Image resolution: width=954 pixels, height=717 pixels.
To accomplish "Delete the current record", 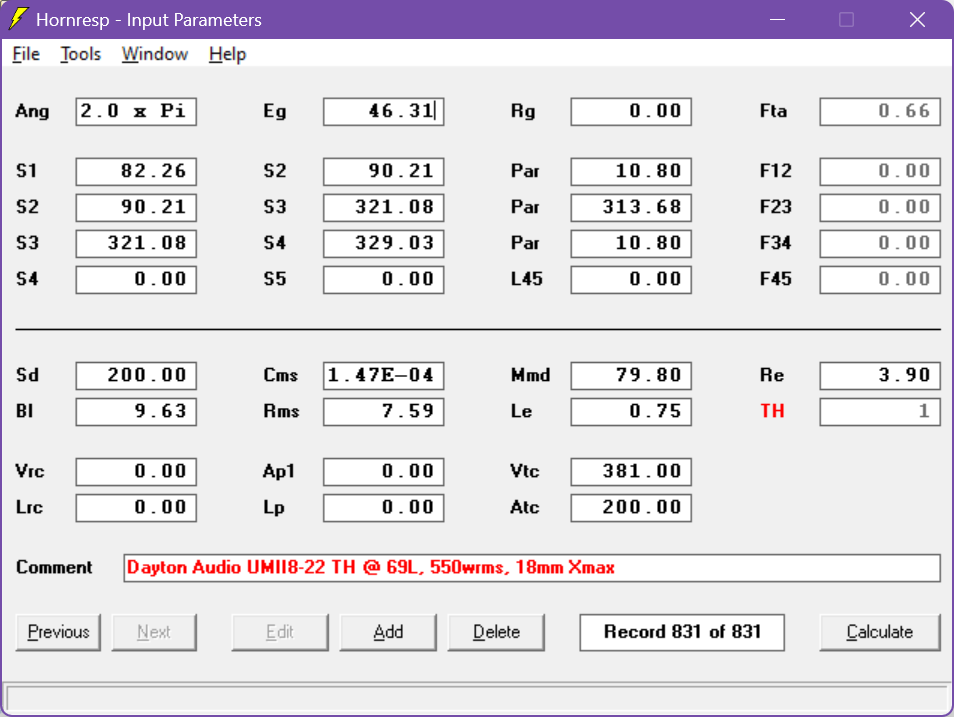I will coord(496,632).
